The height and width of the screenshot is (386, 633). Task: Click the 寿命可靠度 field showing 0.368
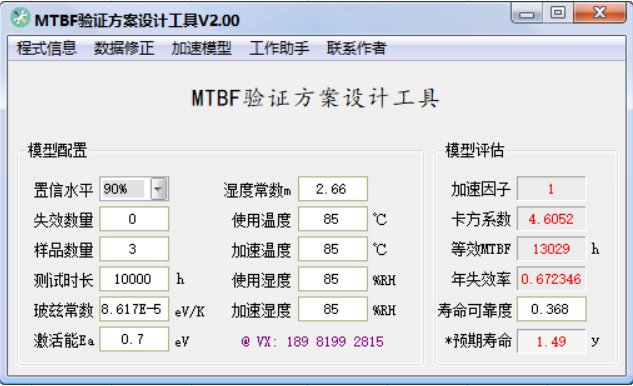pyautogui.click(x=551, y=309)
